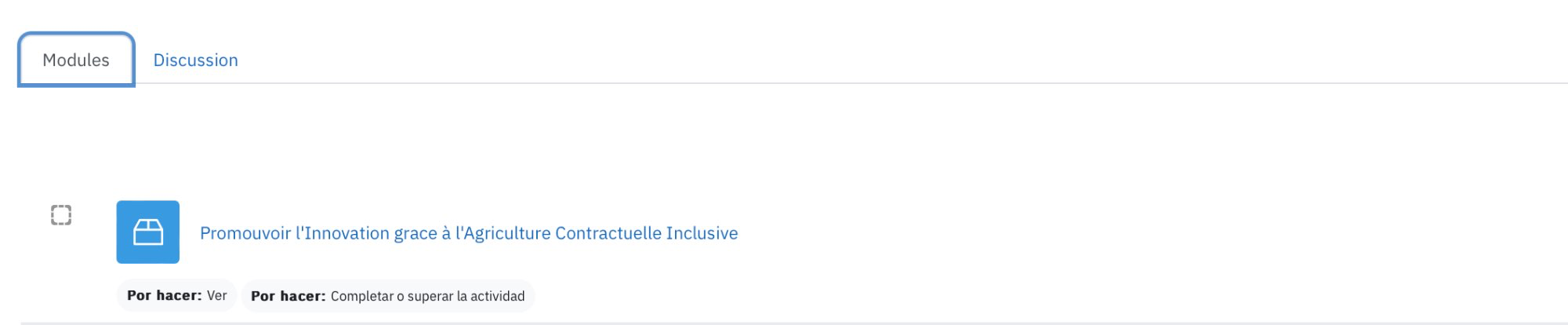Image resolution: width=1568 pixels, height=325 pixels.
Task: Open the Discussion section link
Action: click(195, 60)
